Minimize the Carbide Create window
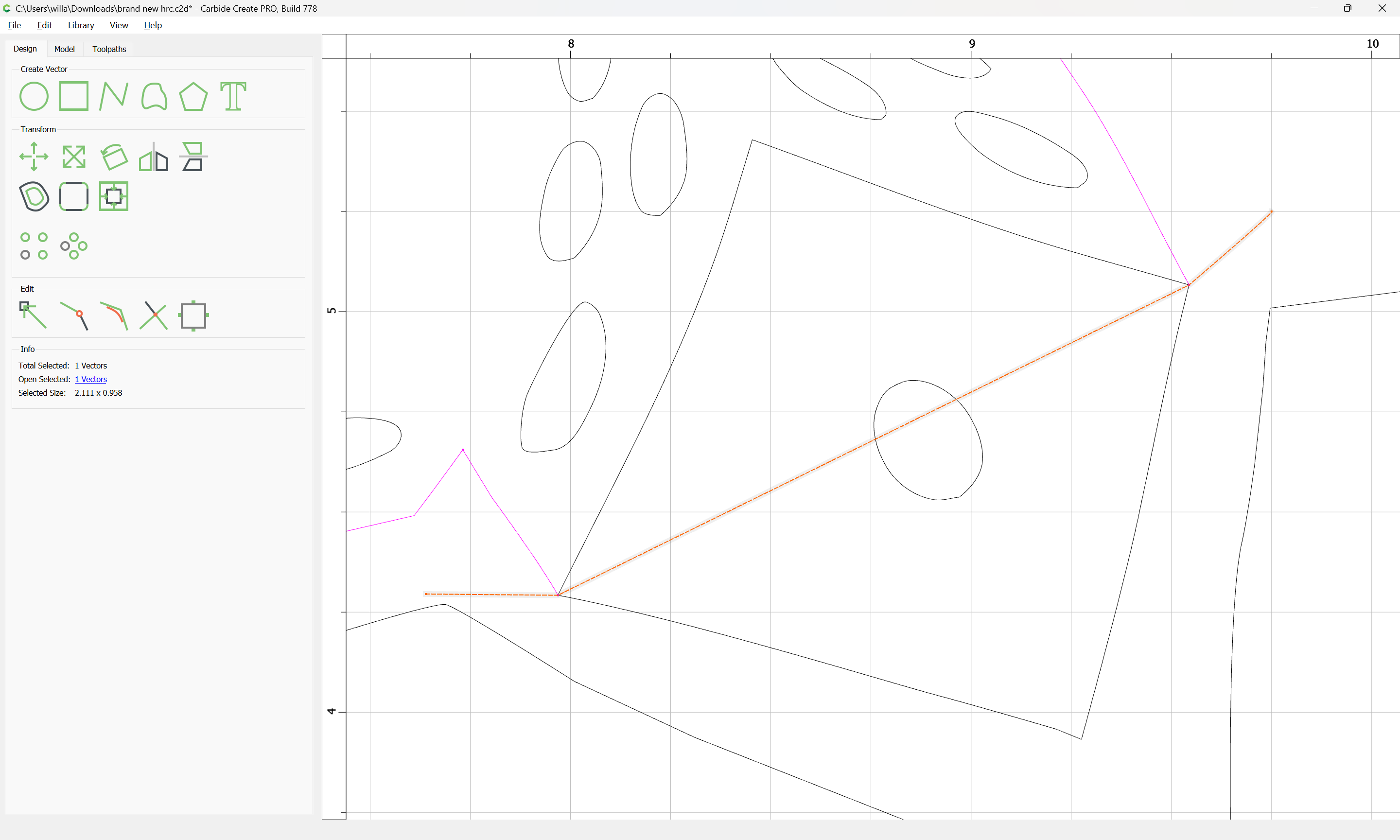Image resolution: width=1400 pixels, height=840 pixels. pyautogui.click(x=1314, y=8)
